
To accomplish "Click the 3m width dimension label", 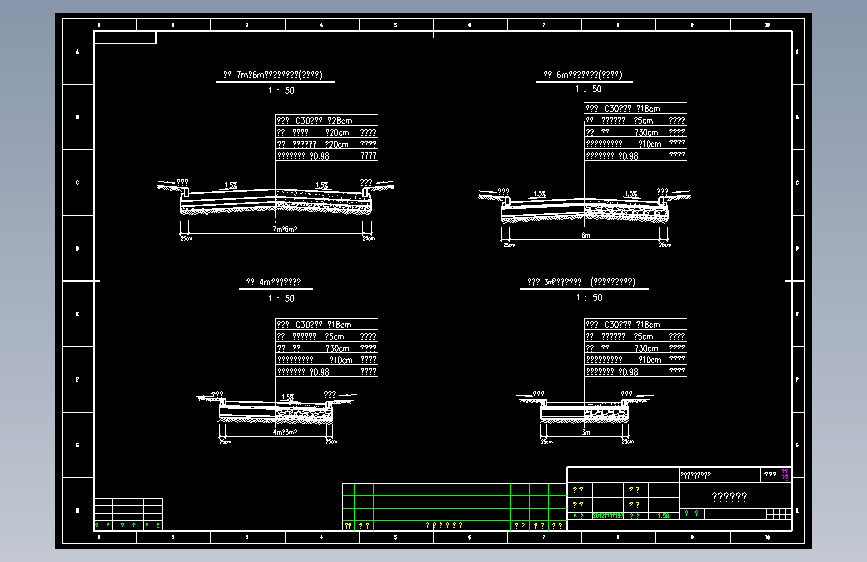I will click(586, 432).
